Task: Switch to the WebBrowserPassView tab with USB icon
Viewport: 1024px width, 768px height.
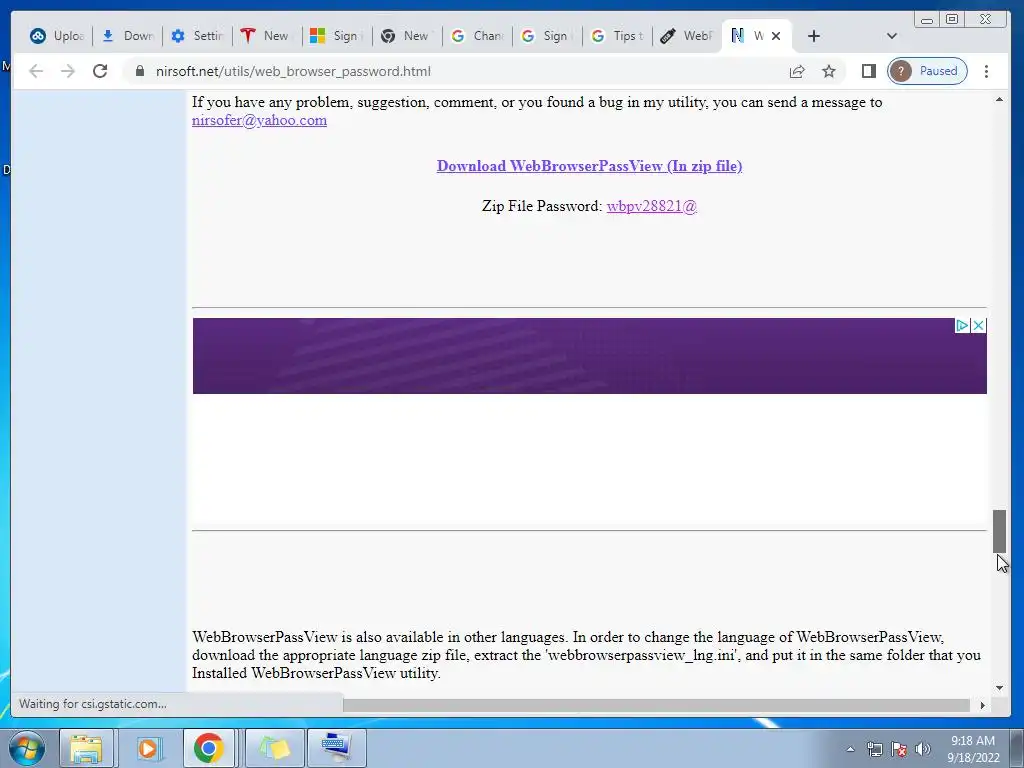Action: (686, 36)
